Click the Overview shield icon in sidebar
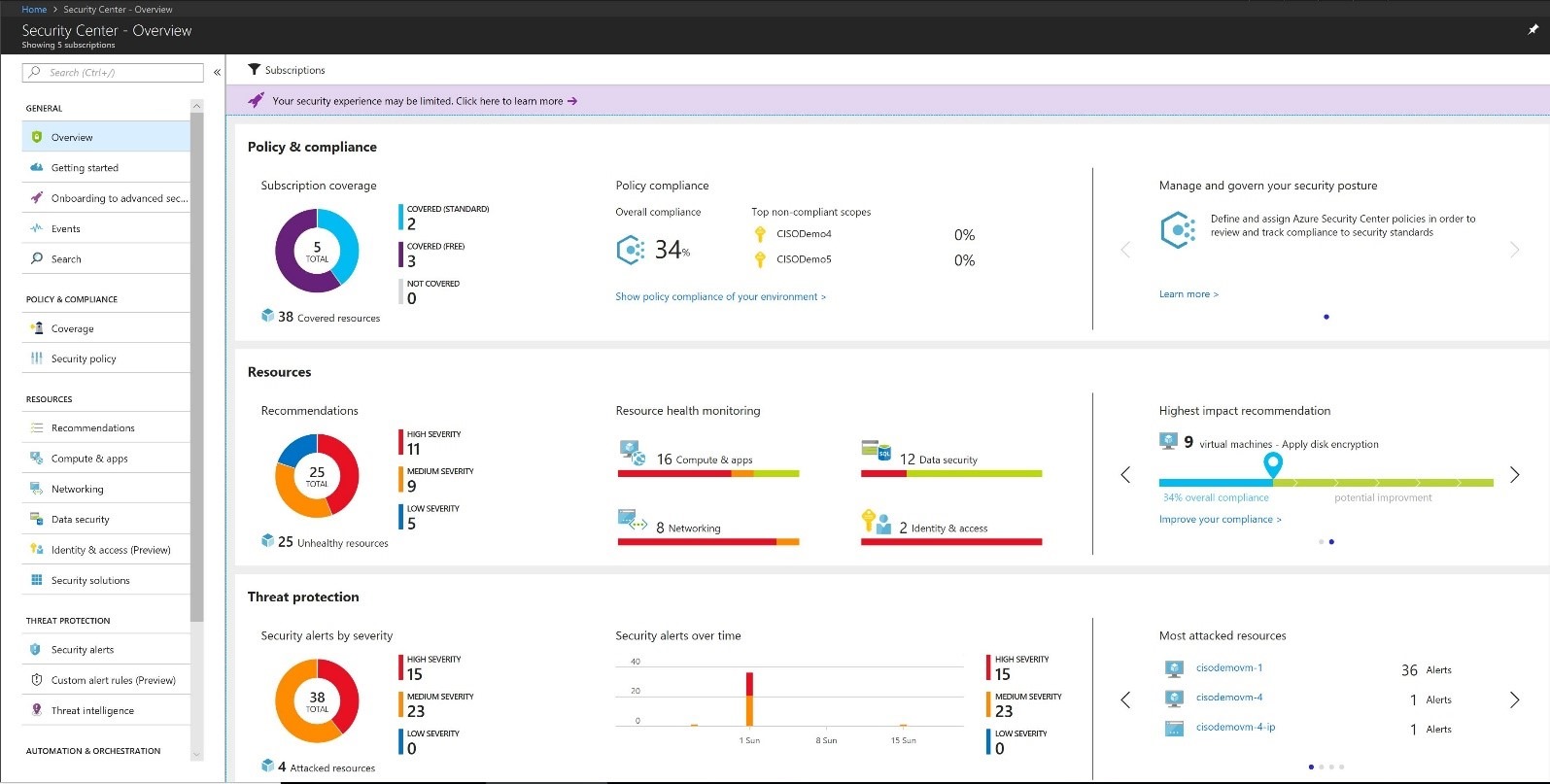 click(x=37, y=137)
